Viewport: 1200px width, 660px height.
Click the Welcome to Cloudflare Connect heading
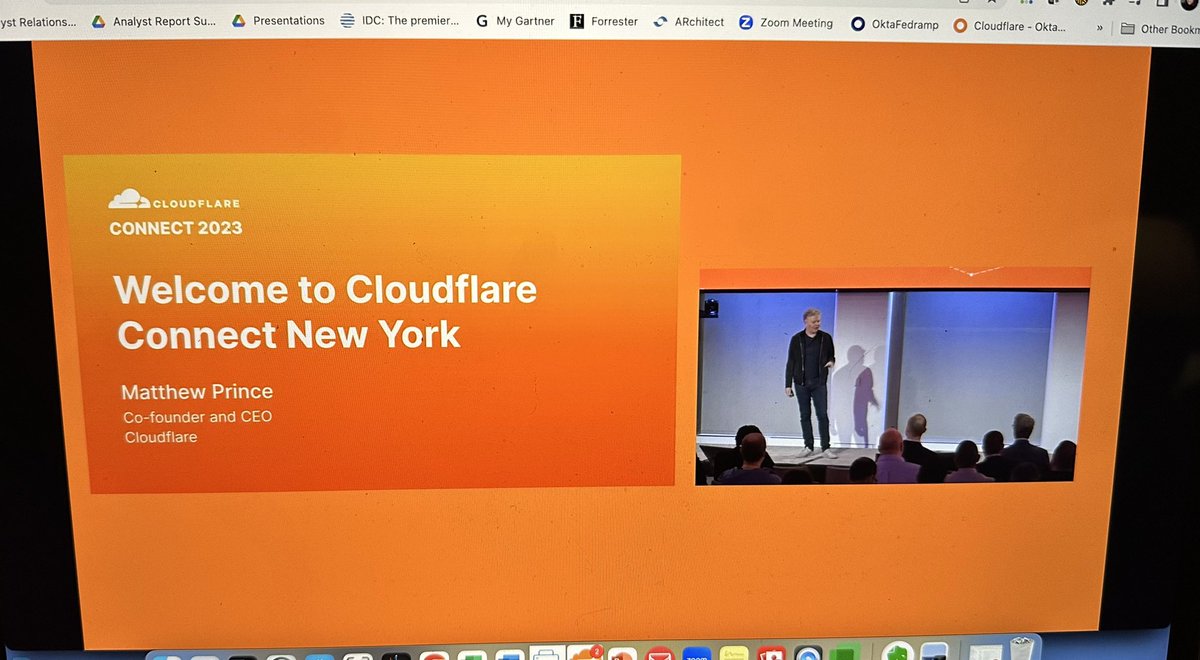(x=325, y=311)
